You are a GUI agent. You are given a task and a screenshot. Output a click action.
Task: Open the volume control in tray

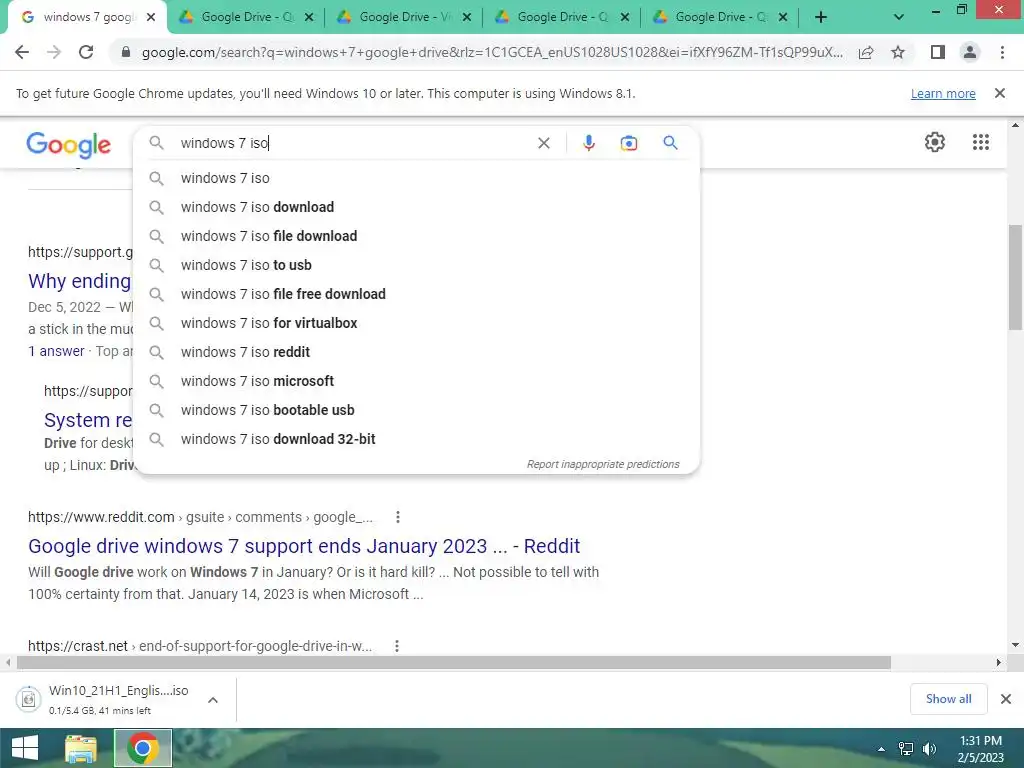pyautogui.click(x=929, y=749)
